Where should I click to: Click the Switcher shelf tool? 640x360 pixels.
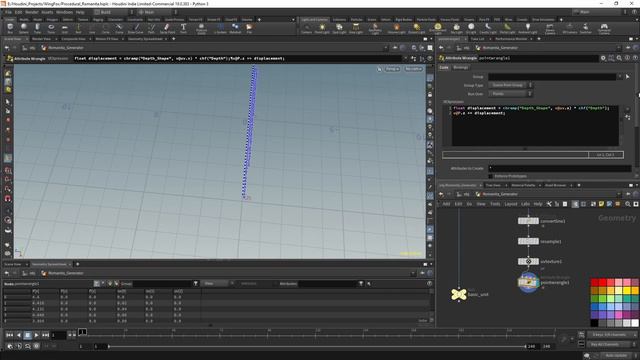[x=585, y=28]
